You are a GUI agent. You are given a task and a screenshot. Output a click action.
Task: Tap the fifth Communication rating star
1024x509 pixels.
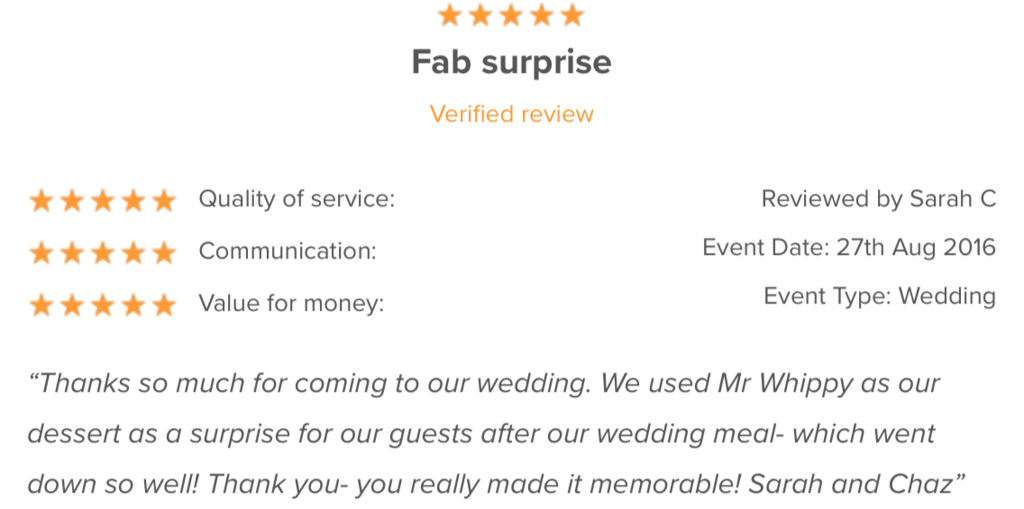click(164, 252)
